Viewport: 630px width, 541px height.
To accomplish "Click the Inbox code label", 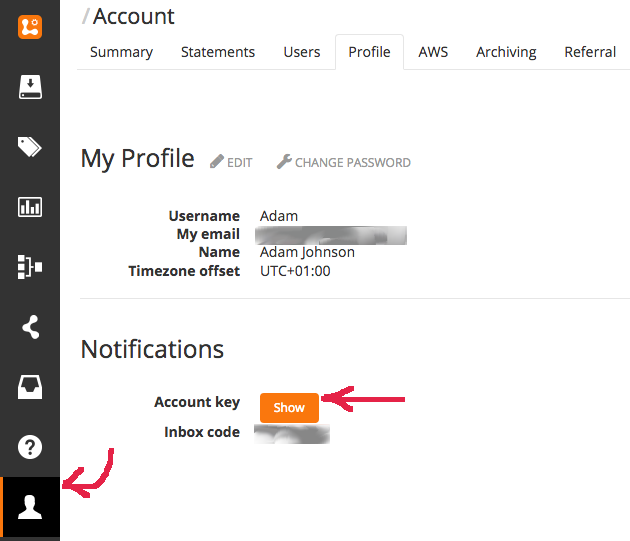I will (x=202, y=432).
